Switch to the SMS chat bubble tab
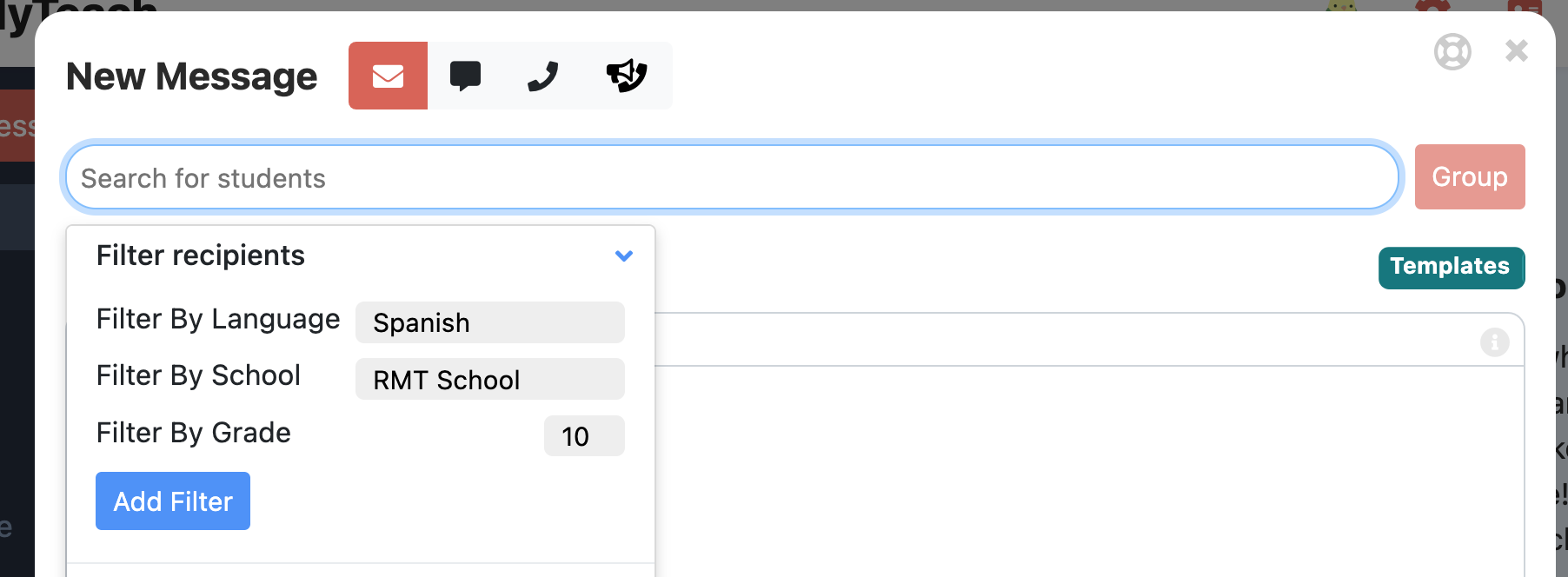Viewport: 1568px width, 577px height. click(466, 76)
